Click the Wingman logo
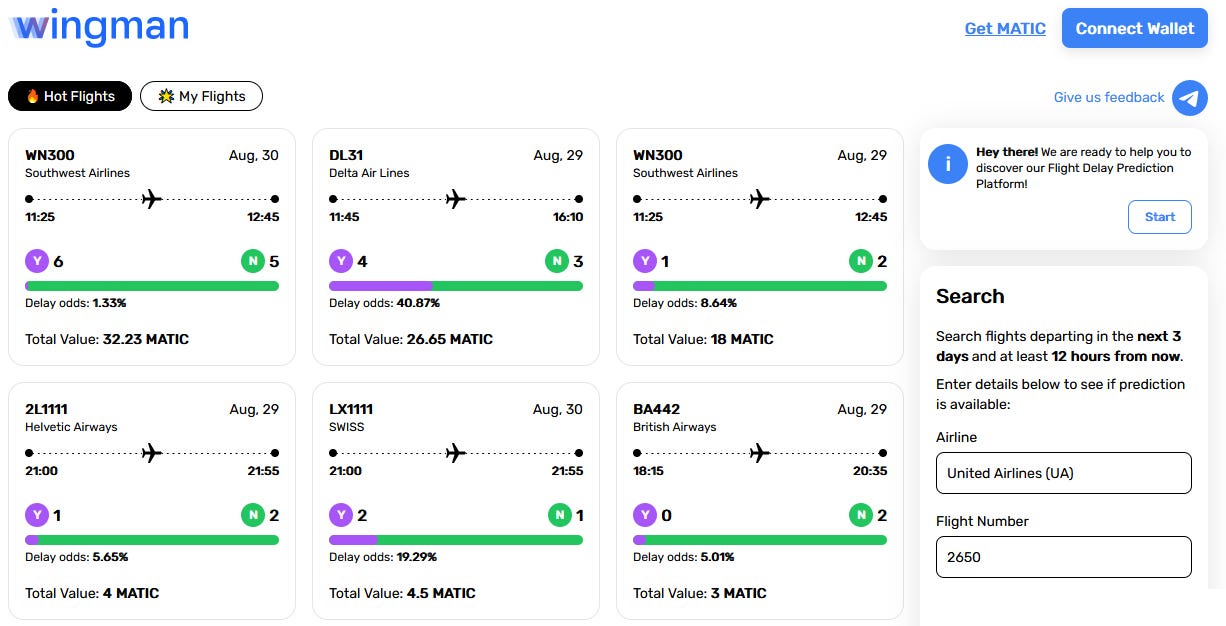Viewport: 1226px width, 626px height. point(99,27)
